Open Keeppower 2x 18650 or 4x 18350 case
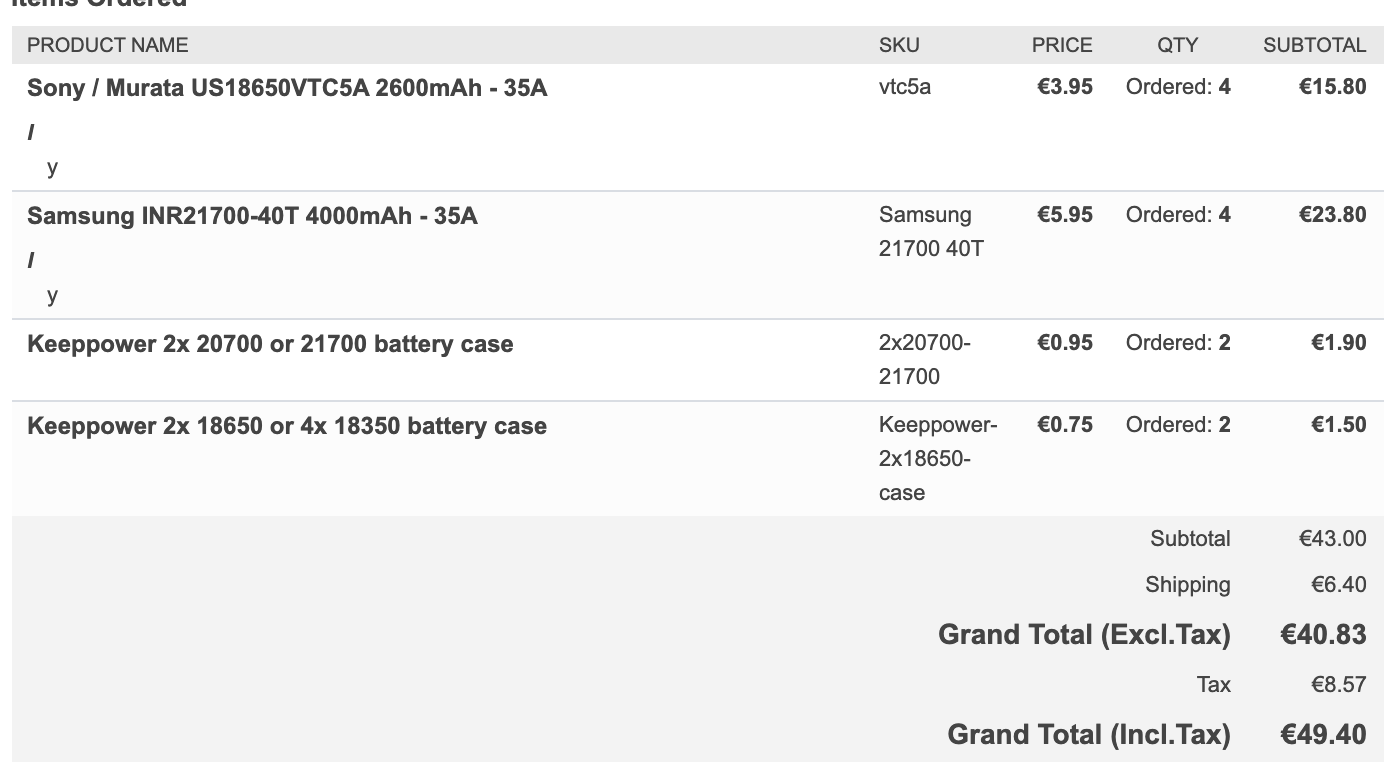 click(287, 426)
